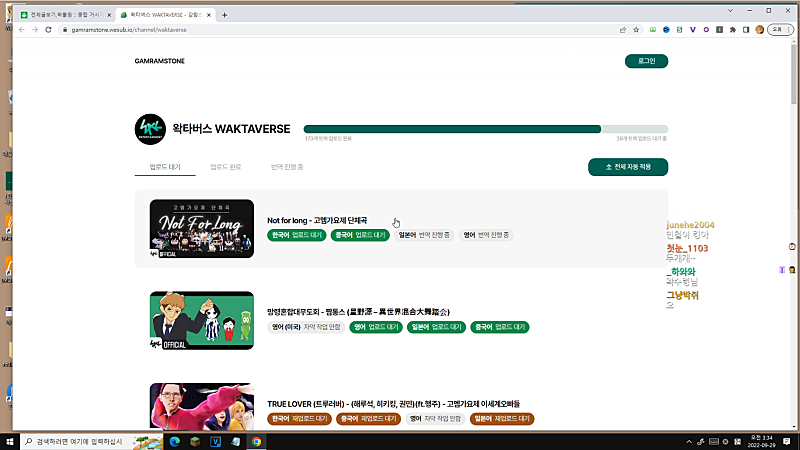Click the Windows taskbar search box

point(92,441)
